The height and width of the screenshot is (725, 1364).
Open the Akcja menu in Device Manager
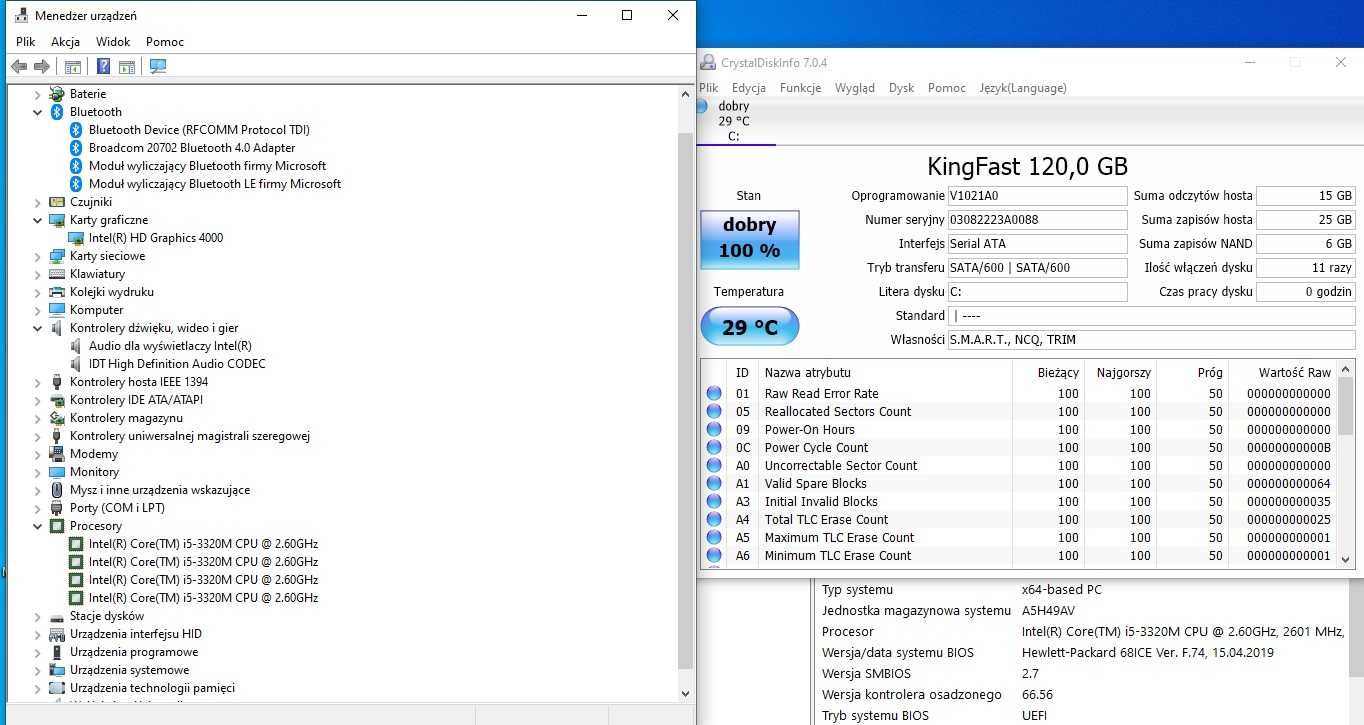[66, 42]
